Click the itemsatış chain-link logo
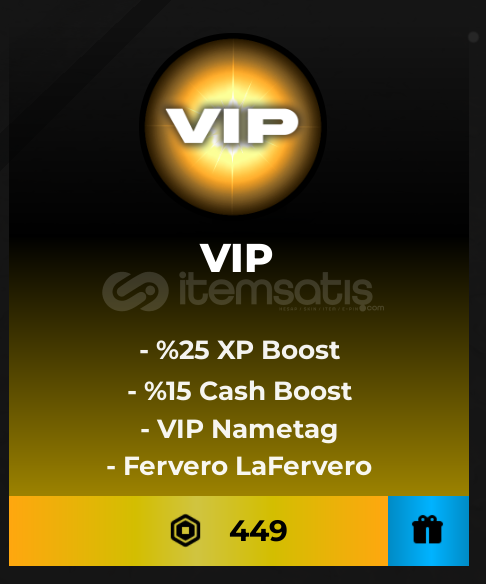The image size is (486, 584). click(x=135, y=291)
